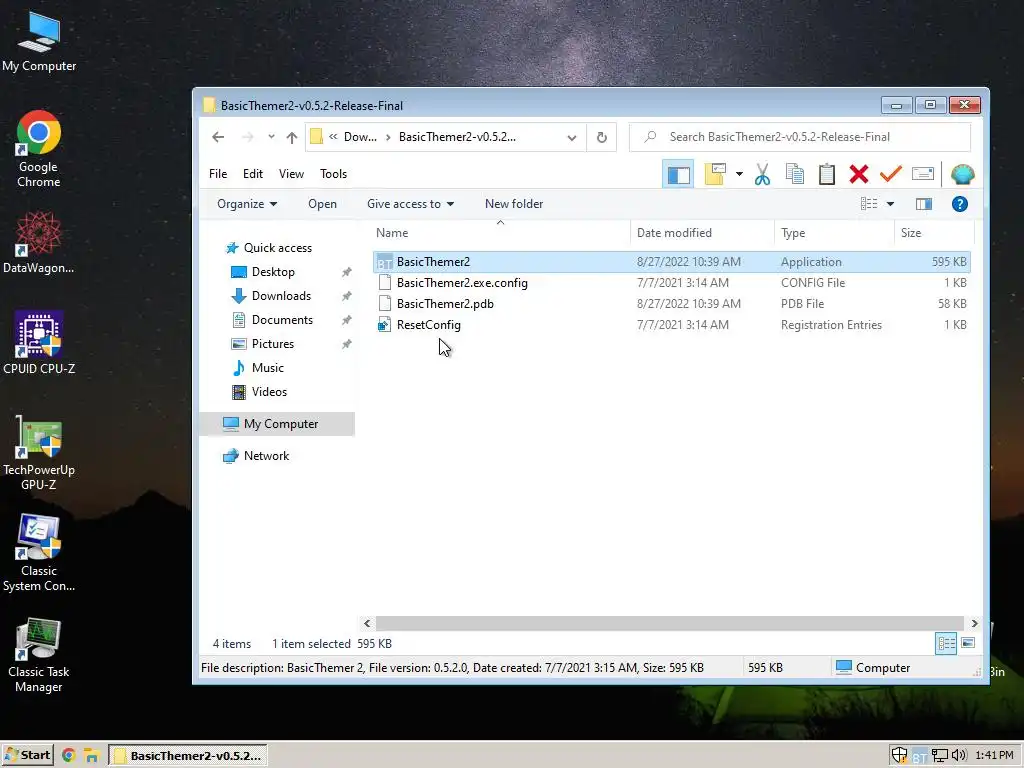The image size is (1024, 768).
Task: Open the File menu
Action: tap(218, 174)
